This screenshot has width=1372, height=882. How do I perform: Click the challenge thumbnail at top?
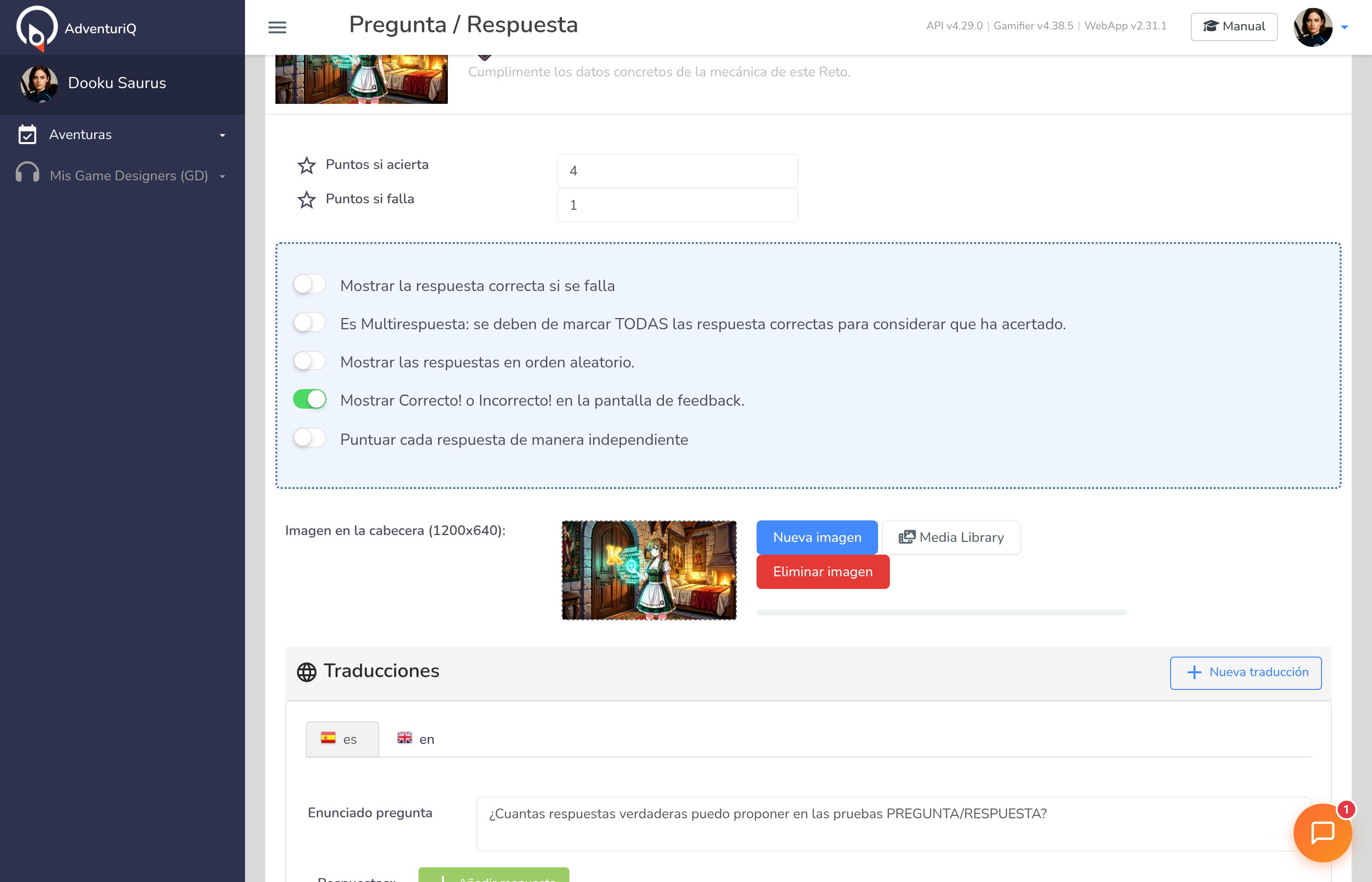tap(361, 79)
